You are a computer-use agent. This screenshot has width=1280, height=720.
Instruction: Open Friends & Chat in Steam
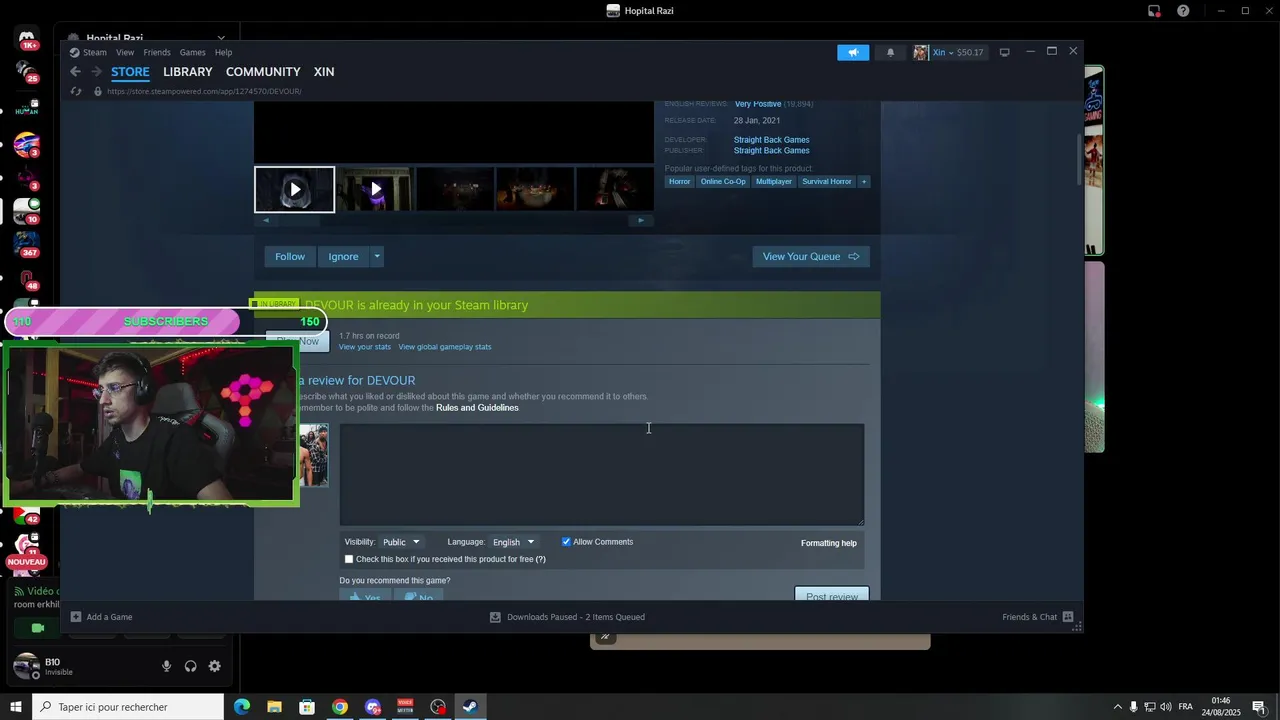coord(1037,617)
